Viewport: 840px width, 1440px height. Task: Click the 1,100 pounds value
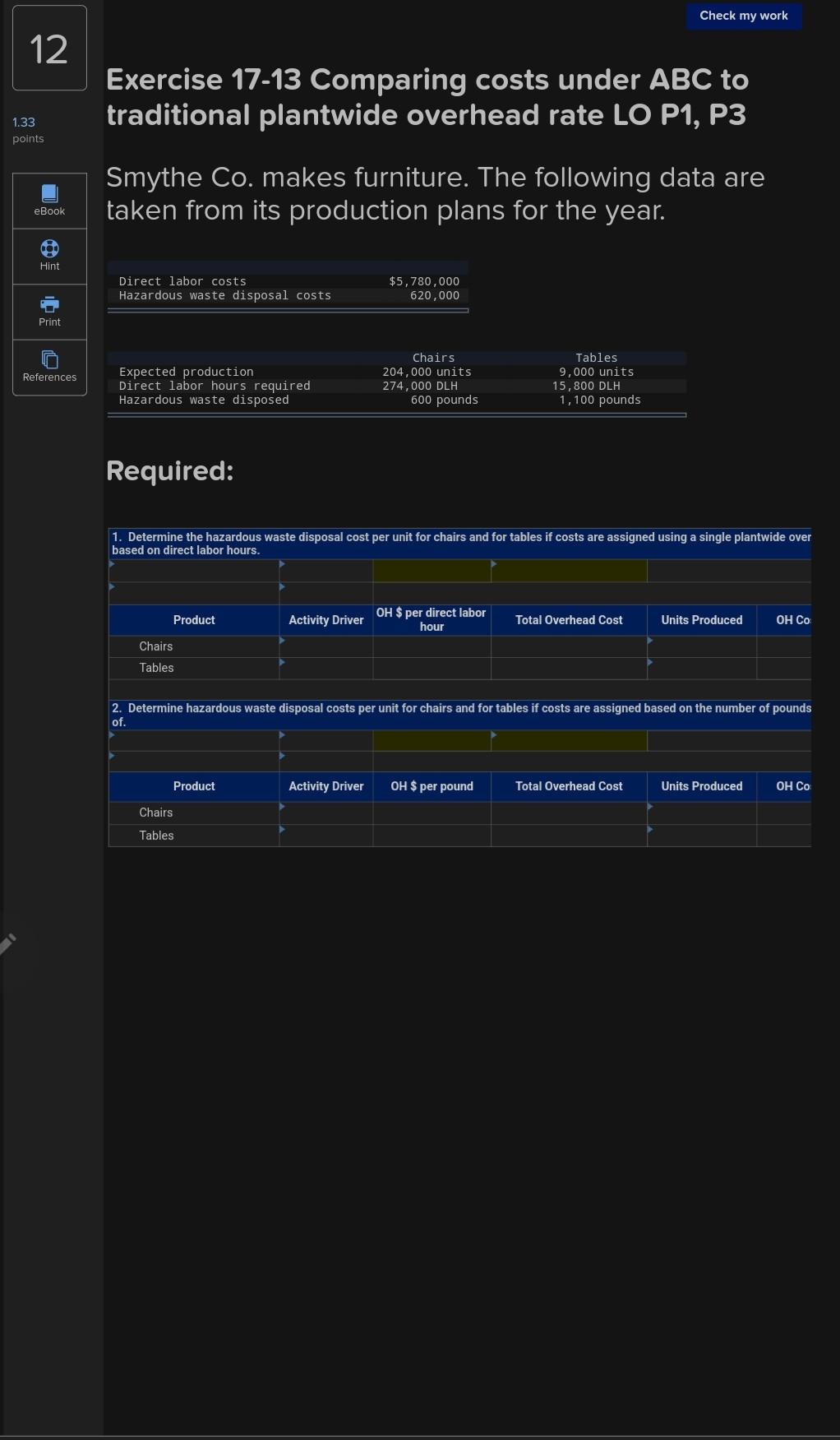point(600,400)
